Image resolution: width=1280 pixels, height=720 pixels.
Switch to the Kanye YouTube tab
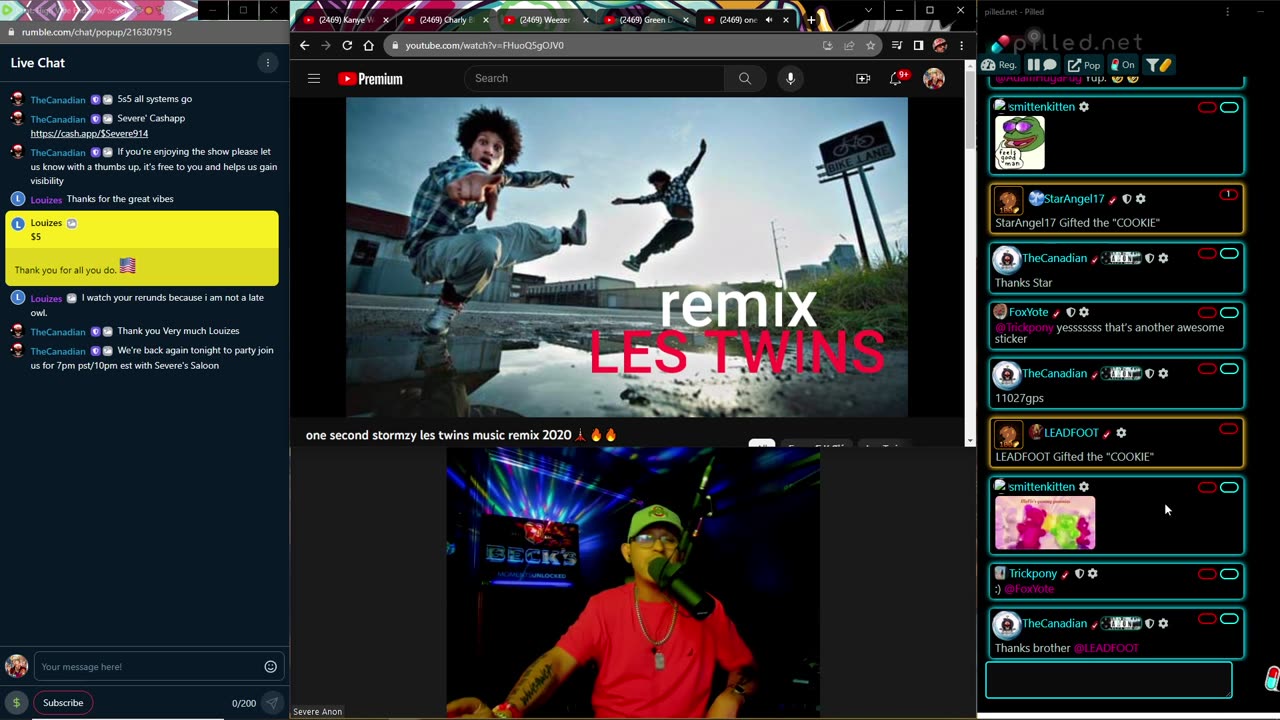tap(345, 20)
